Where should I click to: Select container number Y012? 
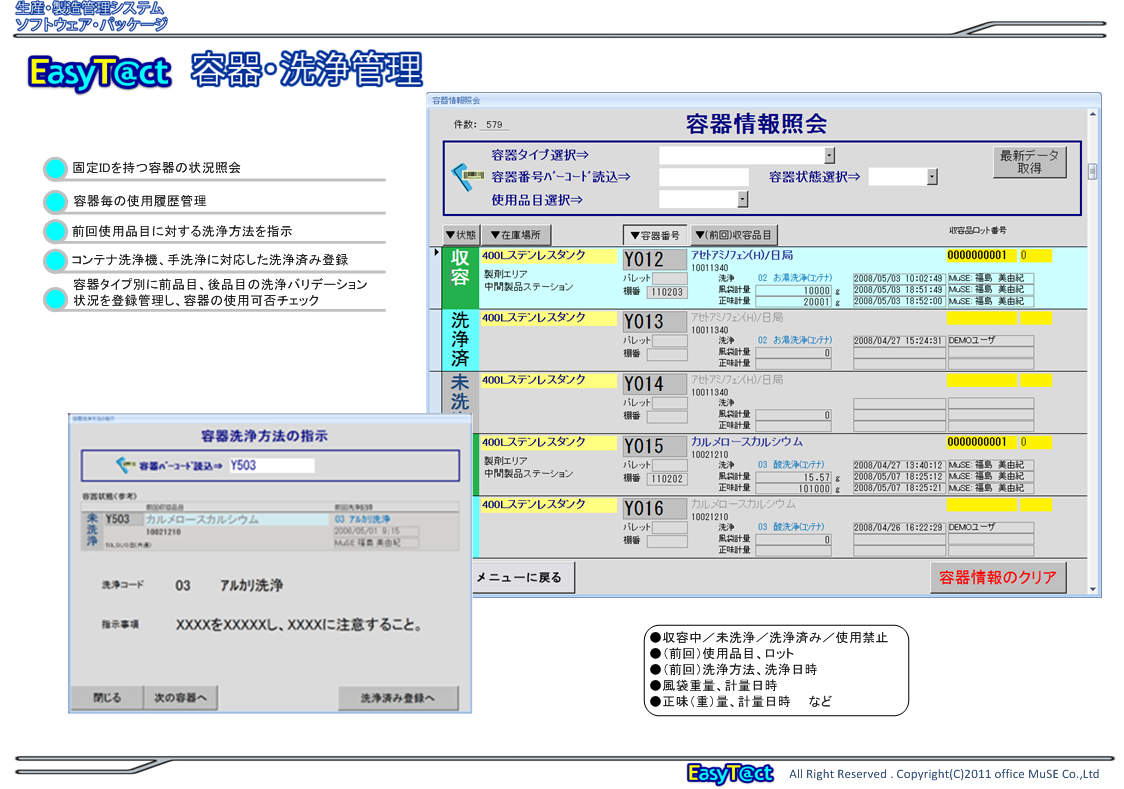pyautogui.click(x=654, y=259)
